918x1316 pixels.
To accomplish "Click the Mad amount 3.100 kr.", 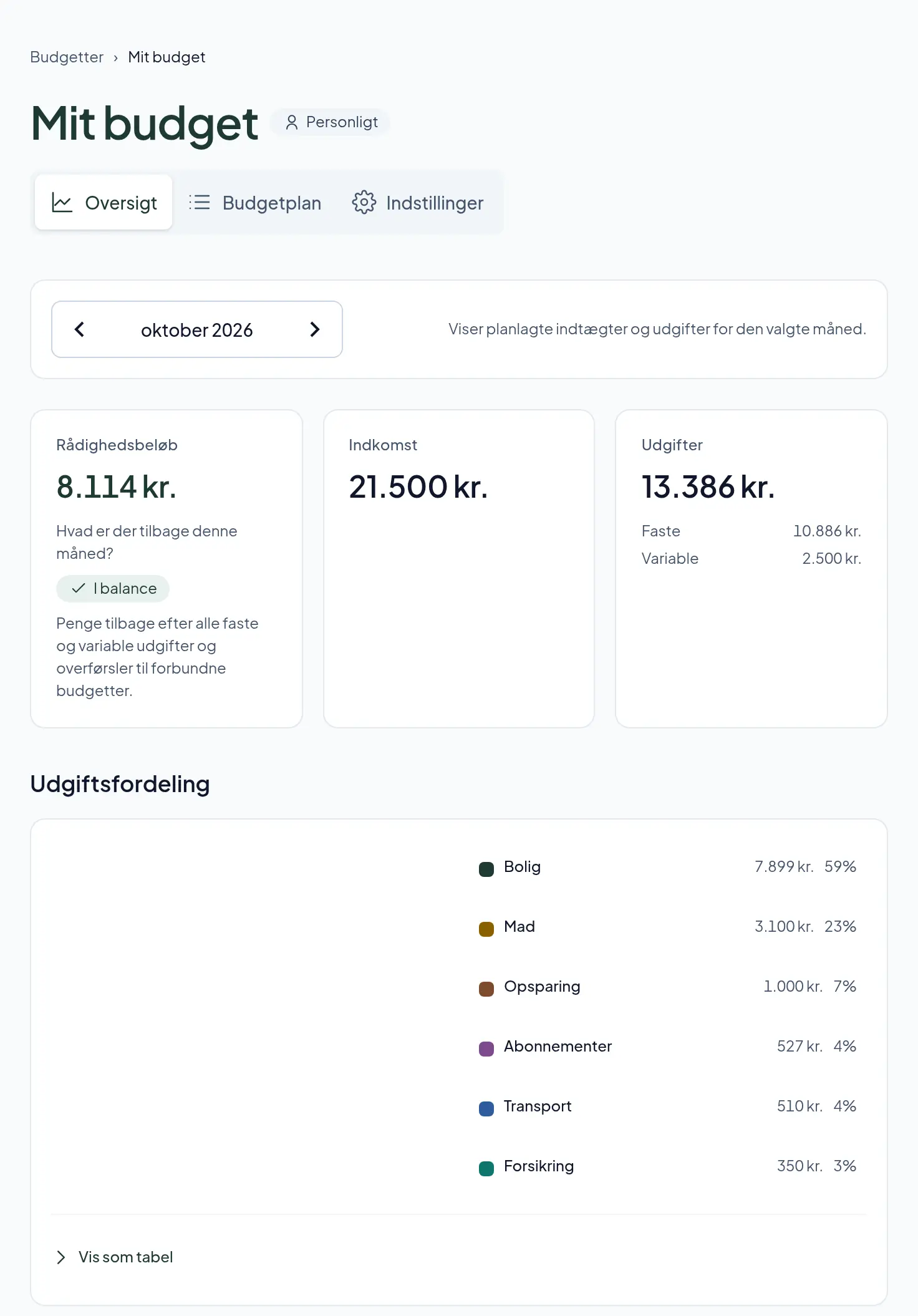I will [784, 926].
